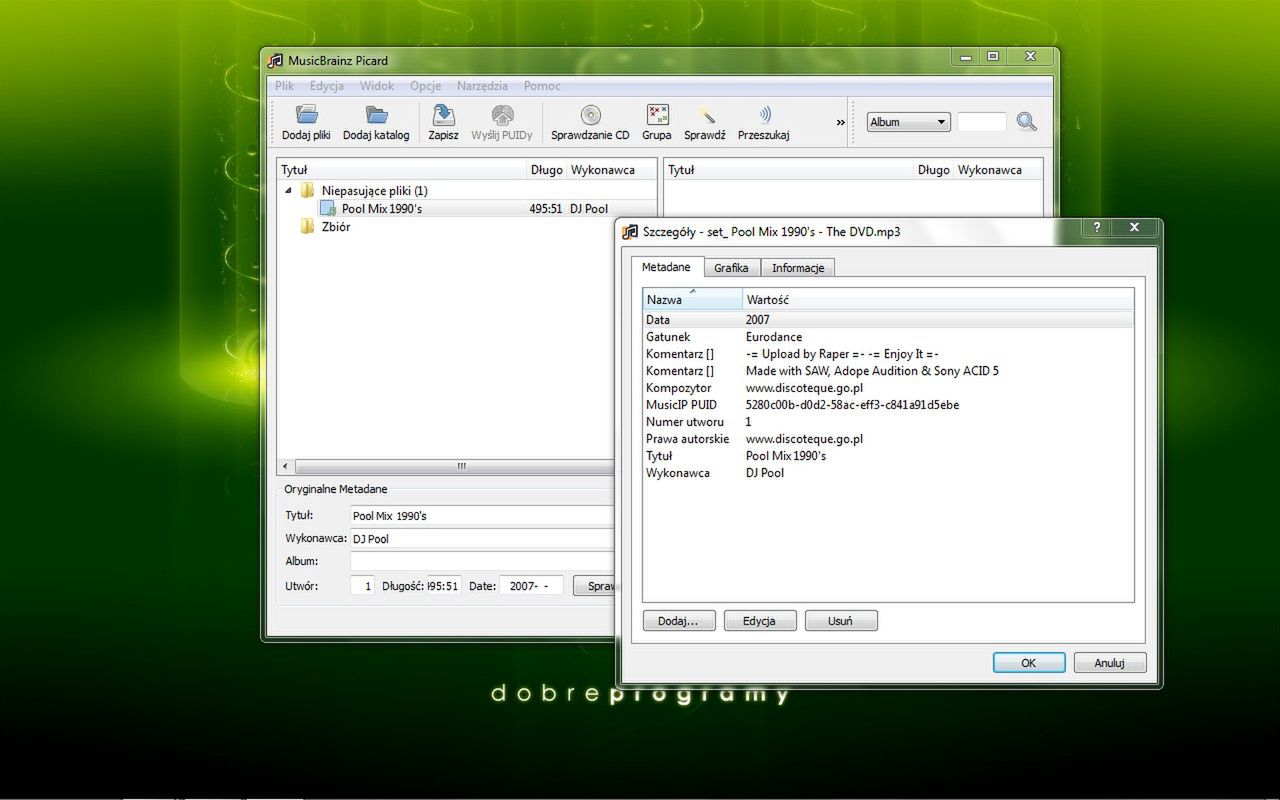Select the Numer utworu row
Image resolution: width=1280 pixels, height=800 pixels.
[x=888, y=422]
